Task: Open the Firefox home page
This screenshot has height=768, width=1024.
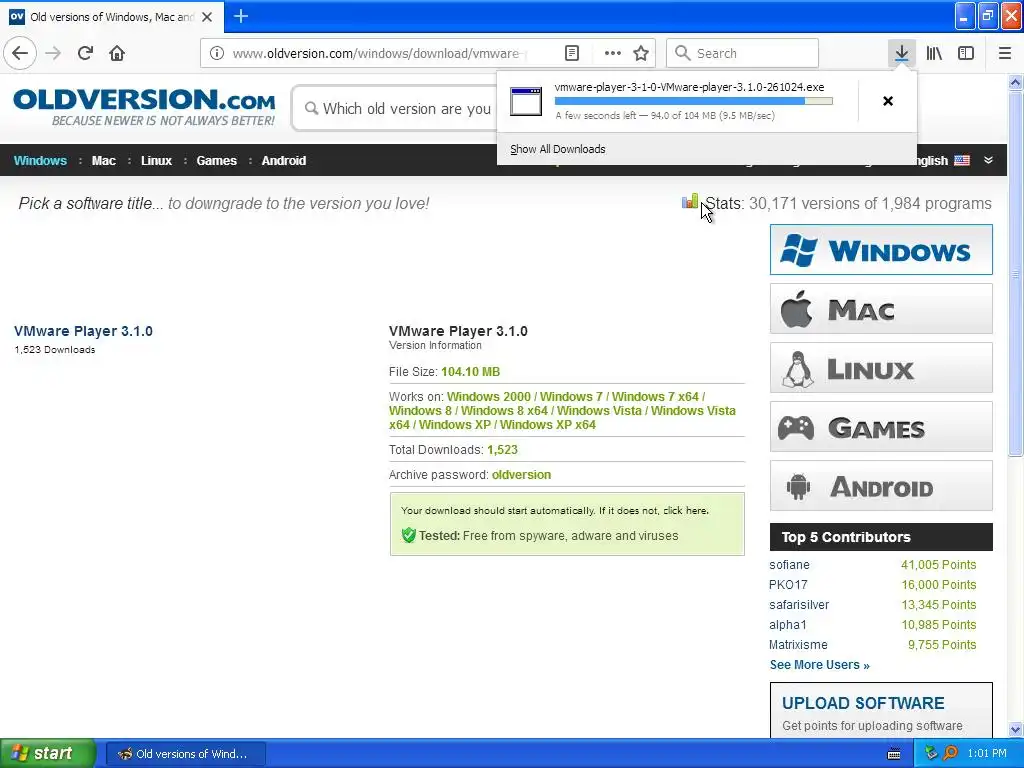Action: coord(117,53)
